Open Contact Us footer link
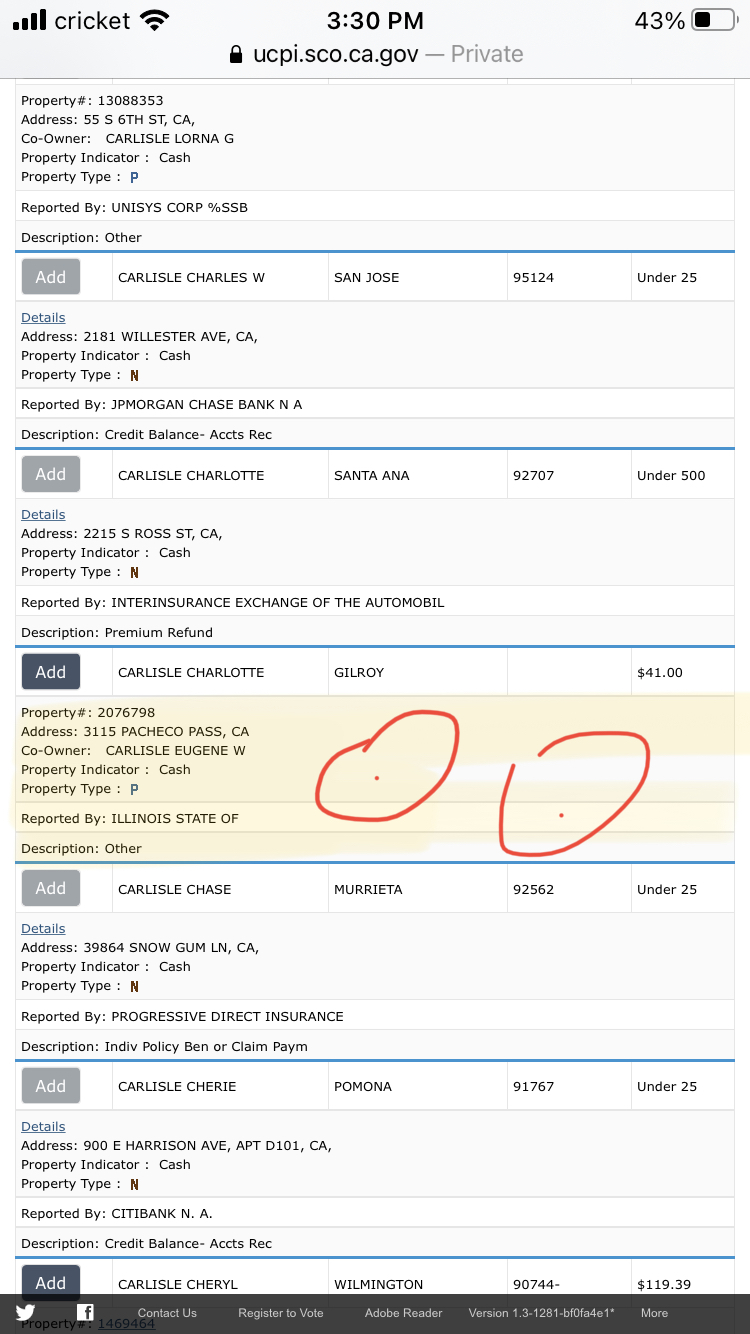Image resolution: width=750 pixels, height=1334 pixels. 167,1313
